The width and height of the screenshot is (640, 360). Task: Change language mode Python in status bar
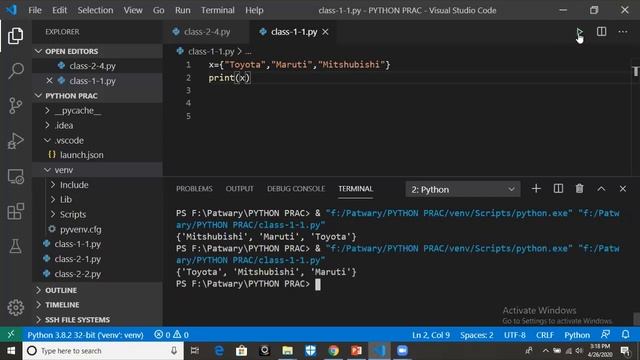pos(577,335)
